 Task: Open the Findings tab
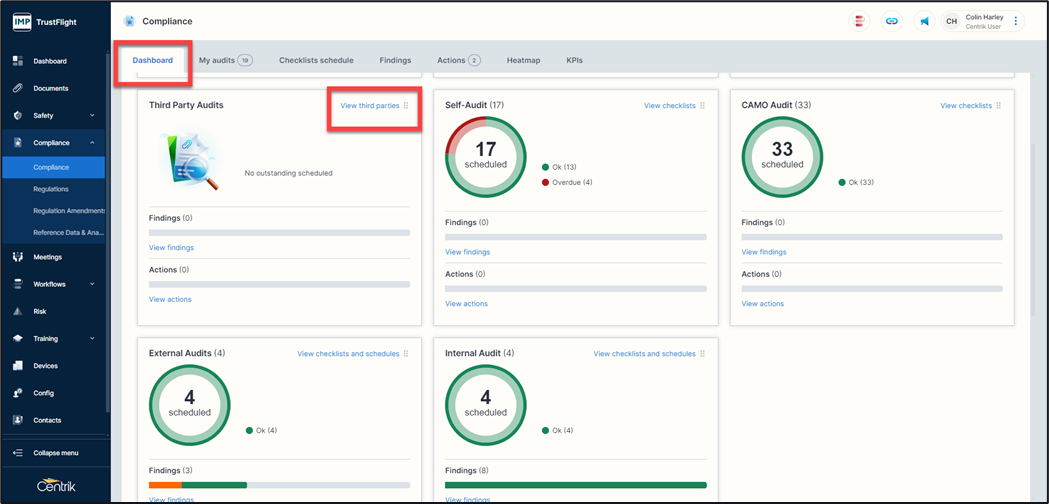[395, 60]
